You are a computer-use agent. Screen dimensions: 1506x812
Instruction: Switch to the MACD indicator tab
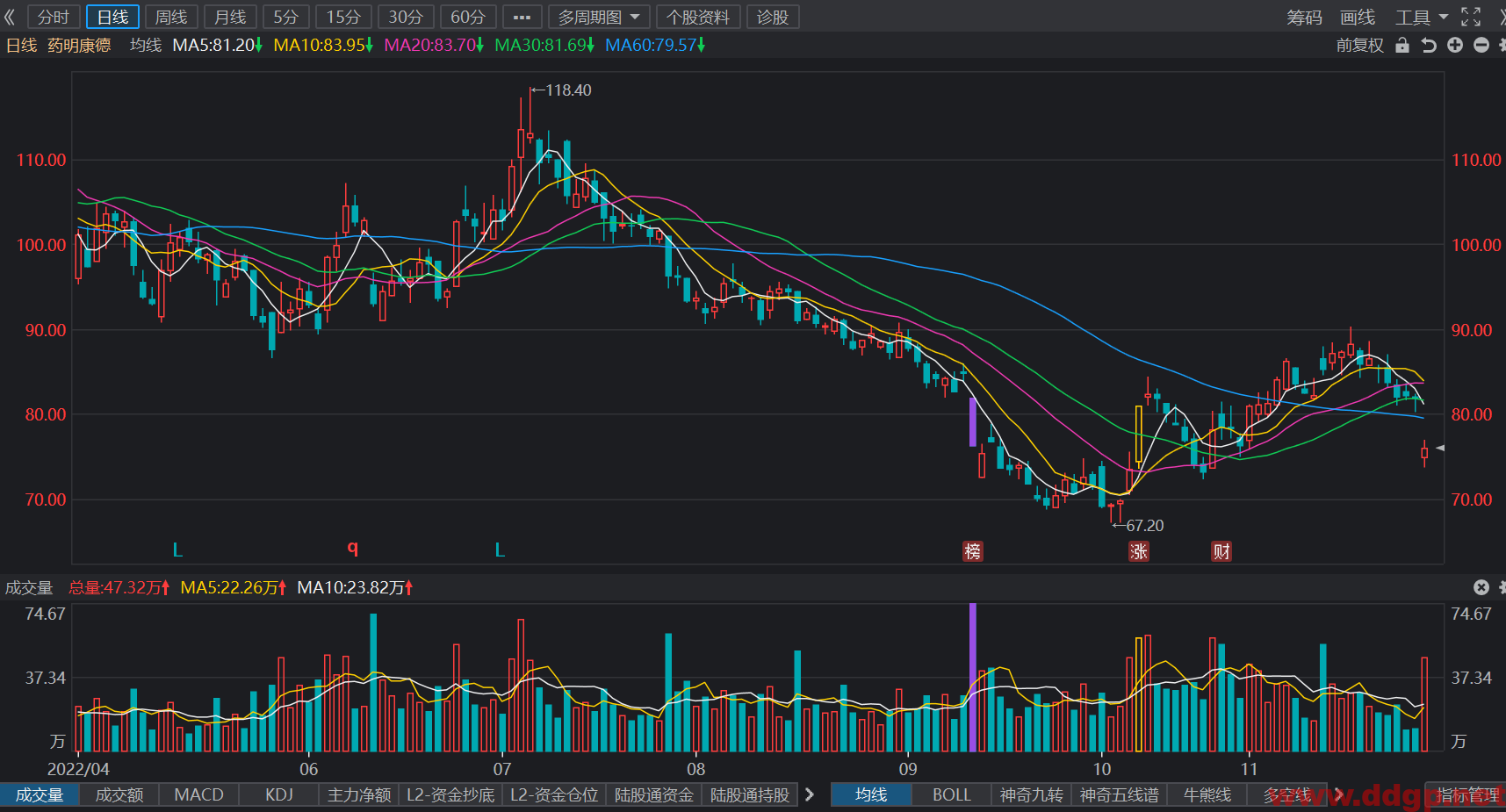click(199, 794)
